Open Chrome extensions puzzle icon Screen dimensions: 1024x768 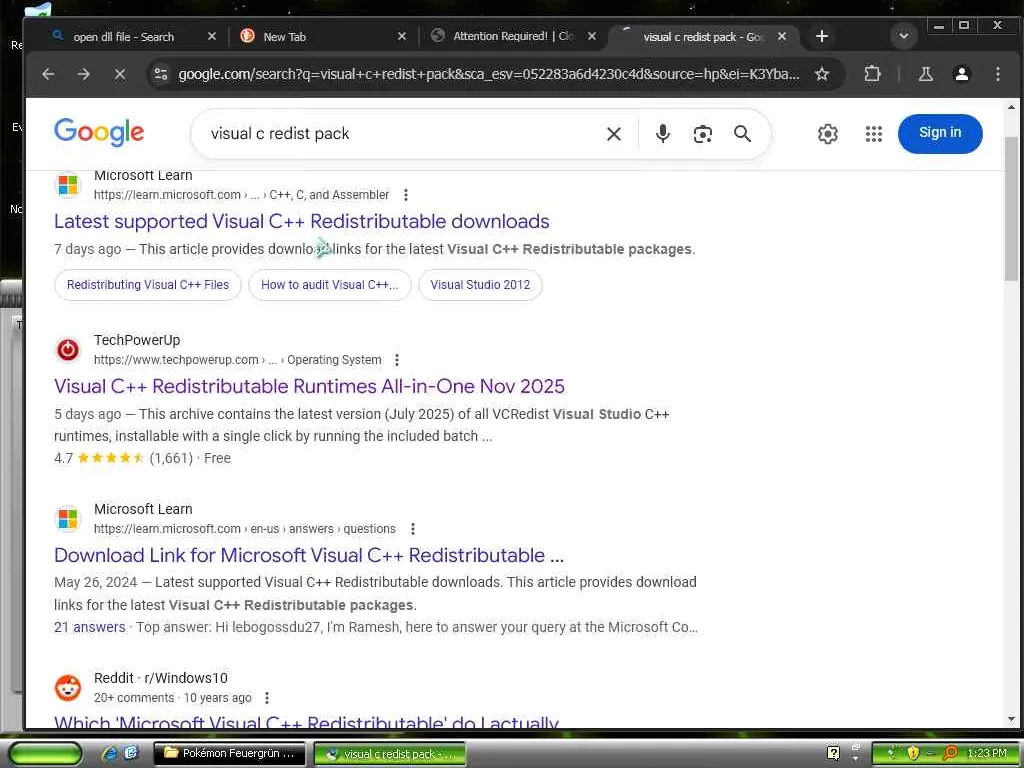pyautogui.click(x=872, y=74)
